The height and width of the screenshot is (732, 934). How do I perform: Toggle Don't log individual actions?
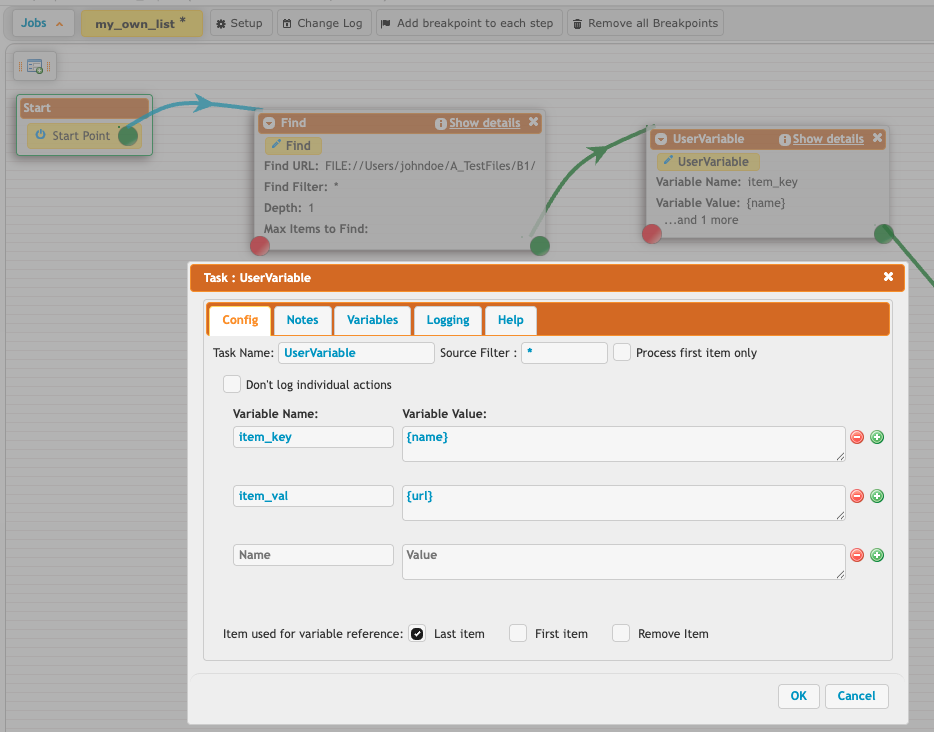point(232,384)
